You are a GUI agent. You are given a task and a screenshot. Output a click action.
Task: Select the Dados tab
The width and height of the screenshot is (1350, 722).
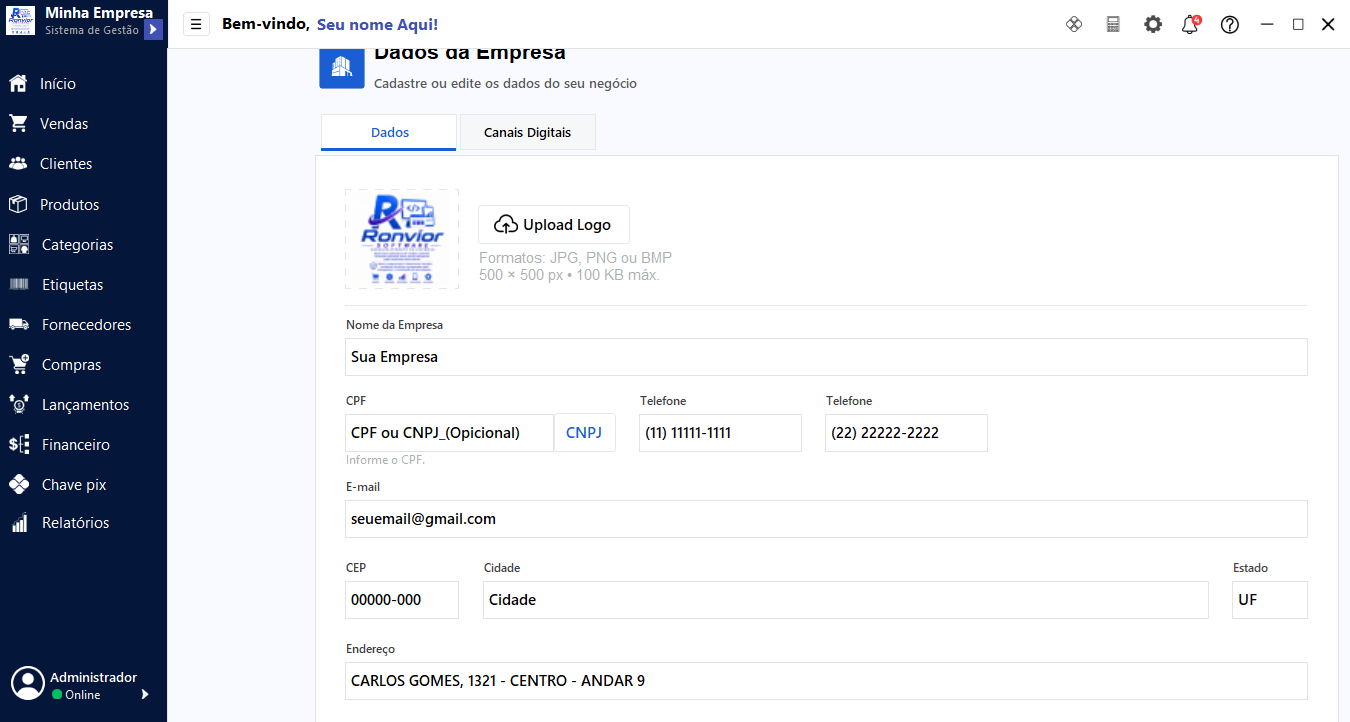click(x=389, y=132)
